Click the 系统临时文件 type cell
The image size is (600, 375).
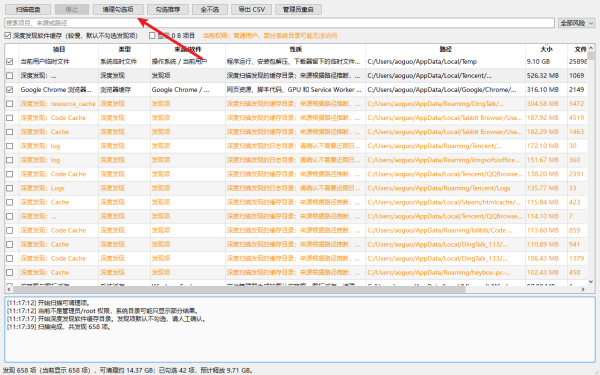[x=118, y=62]
